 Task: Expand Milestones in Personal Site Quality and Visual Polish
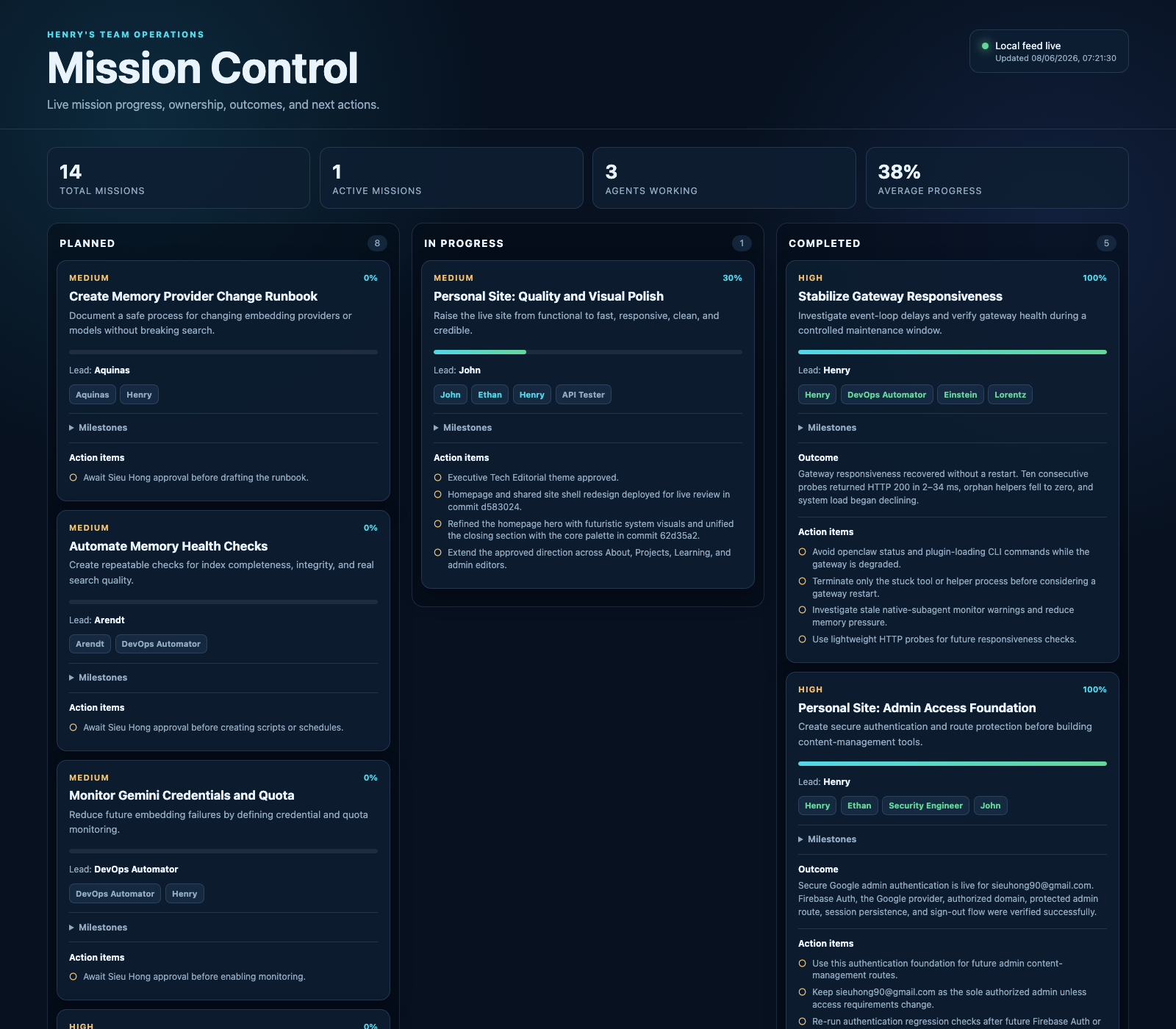tap(463, 428)
